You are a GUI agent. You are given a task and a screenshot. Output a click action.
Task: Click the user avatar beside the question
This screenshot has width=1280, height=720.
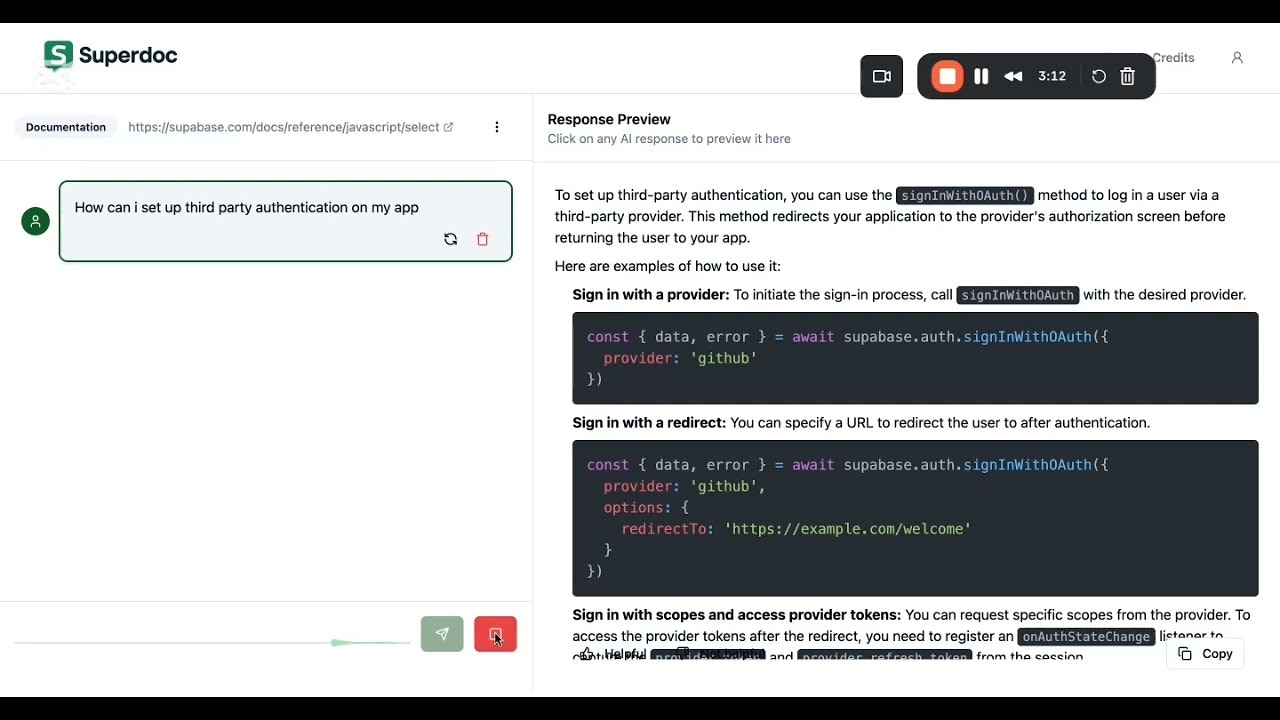click(x=35, y=221)
